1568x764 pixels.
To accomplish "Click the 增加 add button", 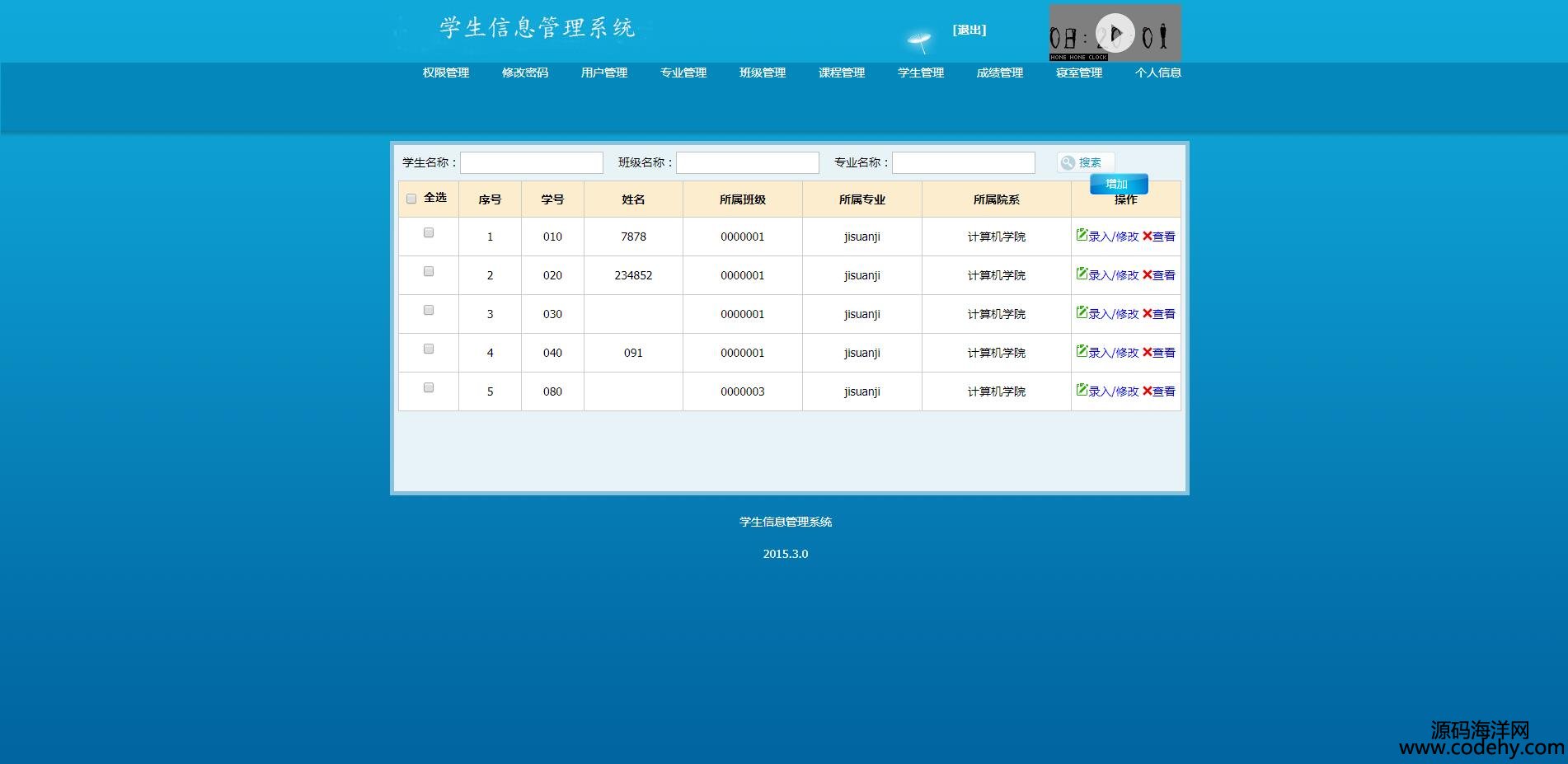I will point(1118,184).
